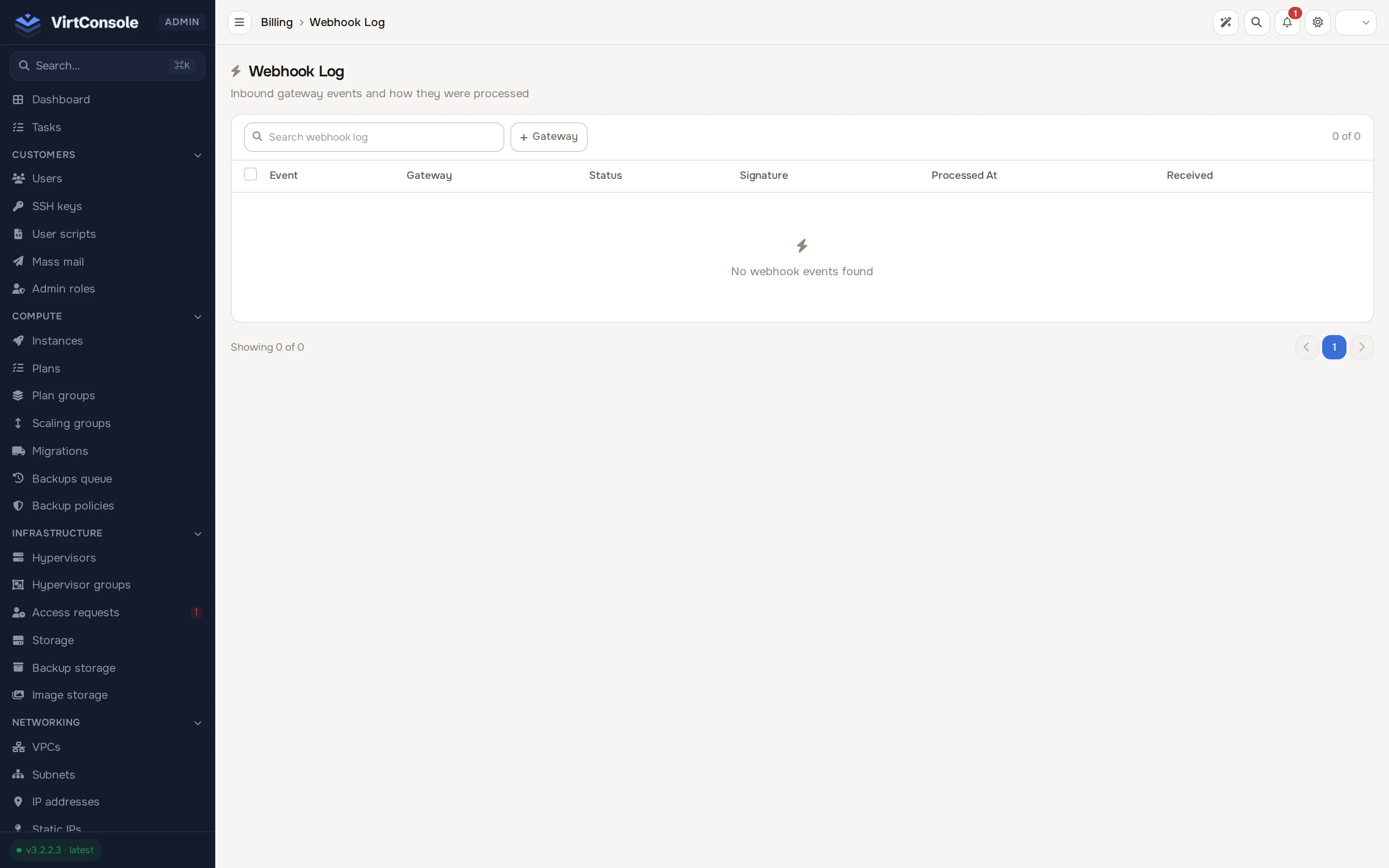The height and width of the screenshot is (868, 1389).
Task: Open the header search magnifier icon
Action: click(x=1257, y=23)
